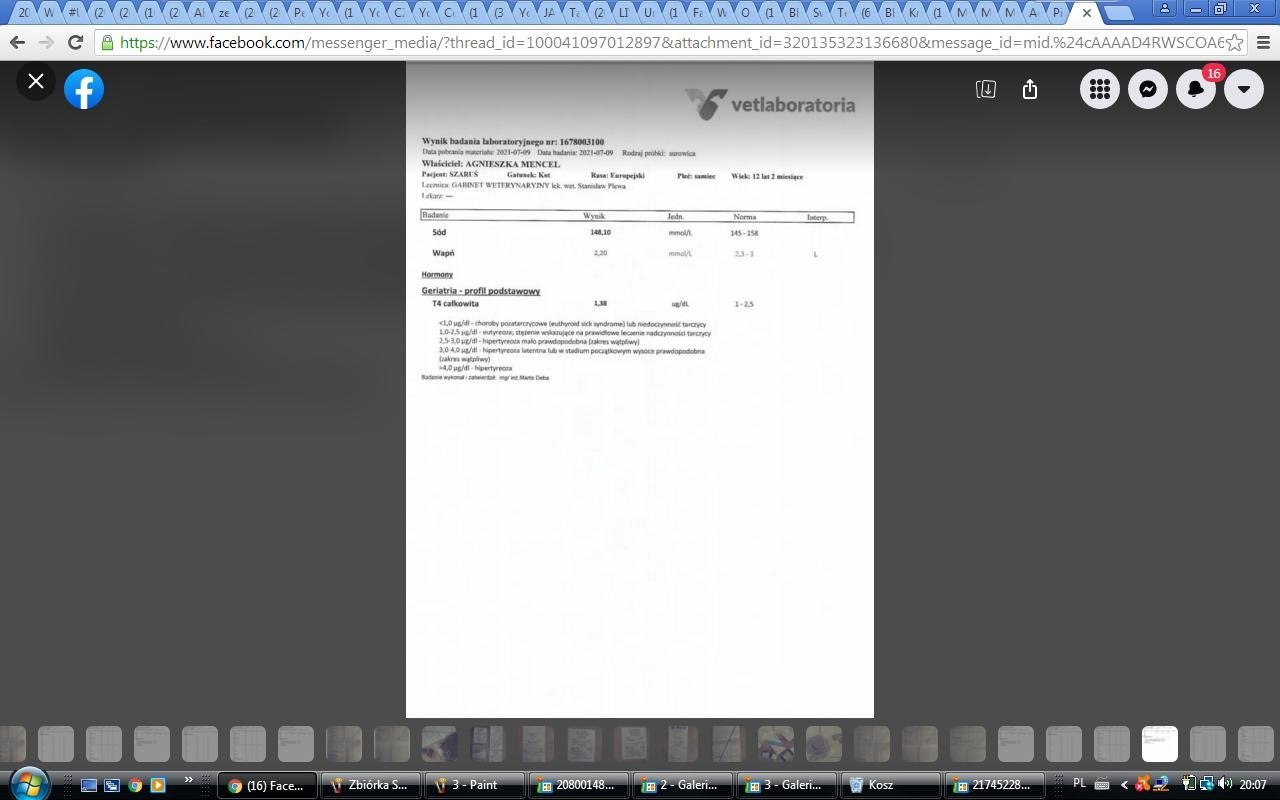Click the share/forward icon
Image resolution: width=1280 pixels, height=800 pixels.
coord(1030,89)
